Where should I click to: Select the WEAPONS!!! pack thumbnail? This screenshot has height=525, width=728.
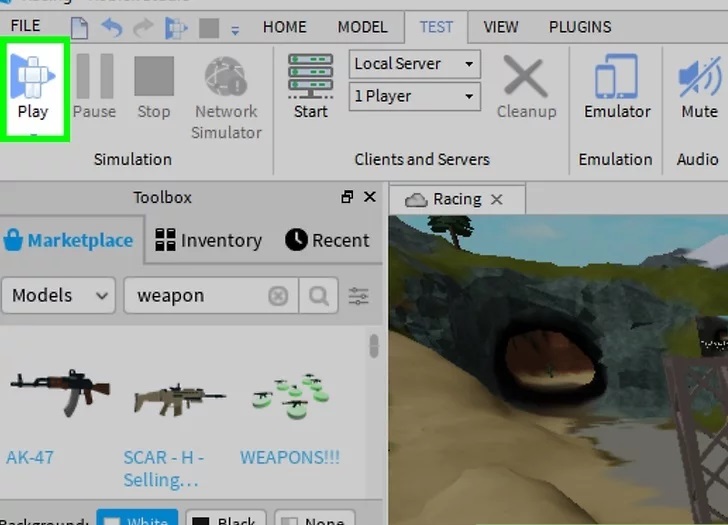pyautogui.click(x=291, y=395)
